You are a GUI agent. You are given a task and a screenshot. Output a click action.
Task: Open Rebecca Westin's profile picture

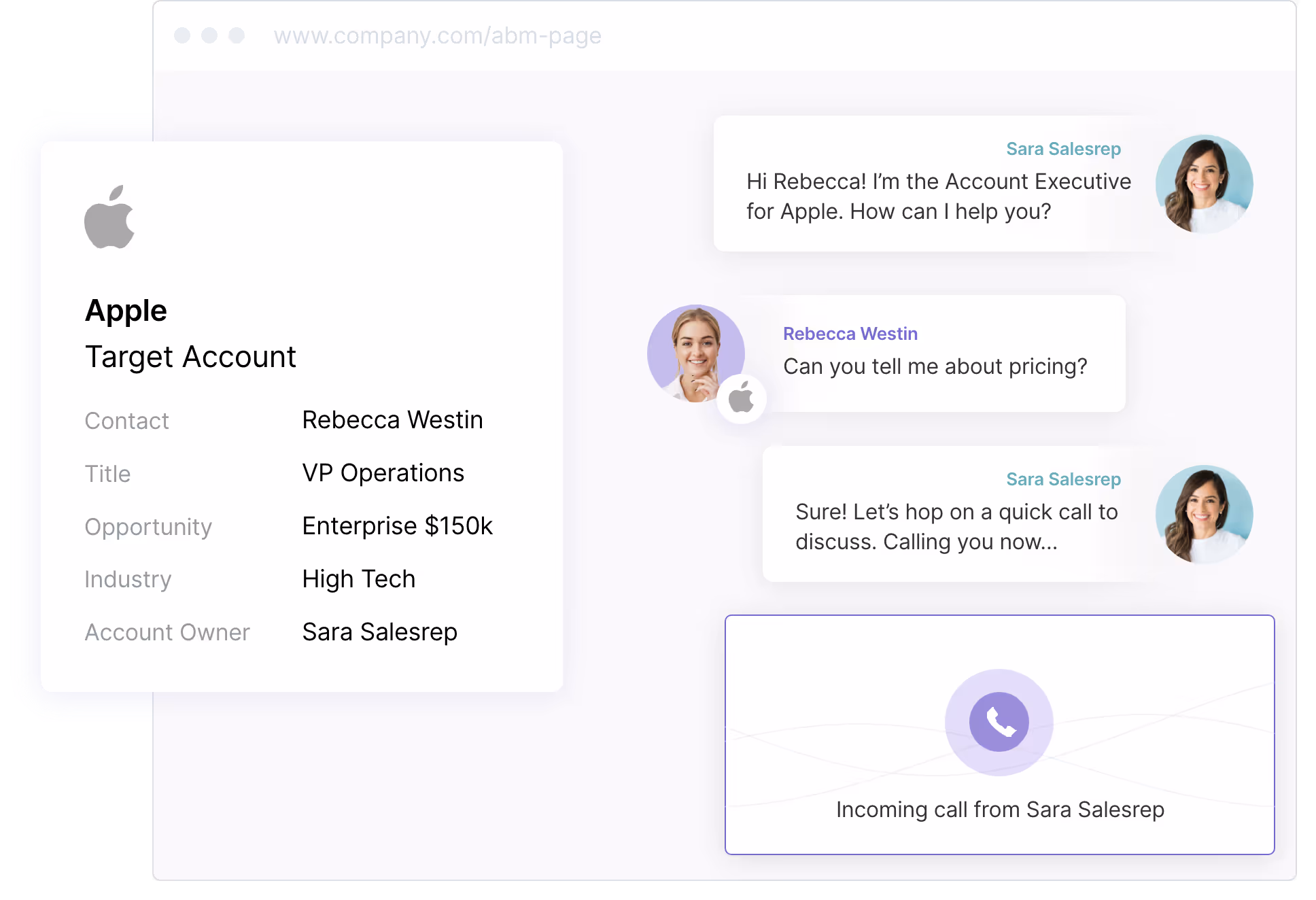[696, 352]
